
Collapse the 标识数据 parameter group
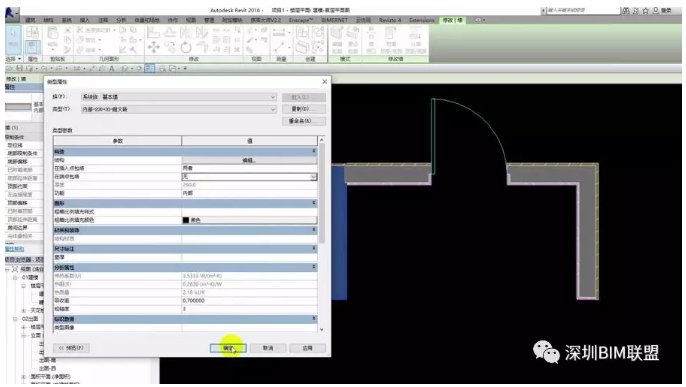point(314,319)
